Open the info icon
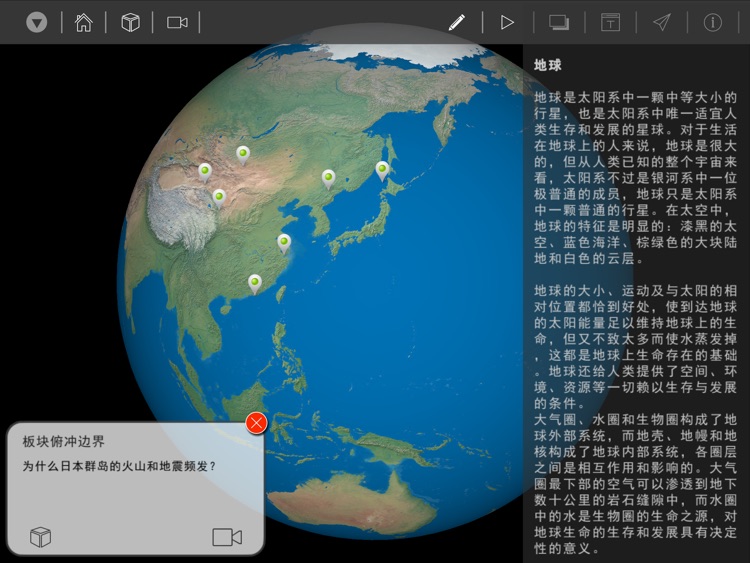This screenshot has width=750, height=563. 712,22
